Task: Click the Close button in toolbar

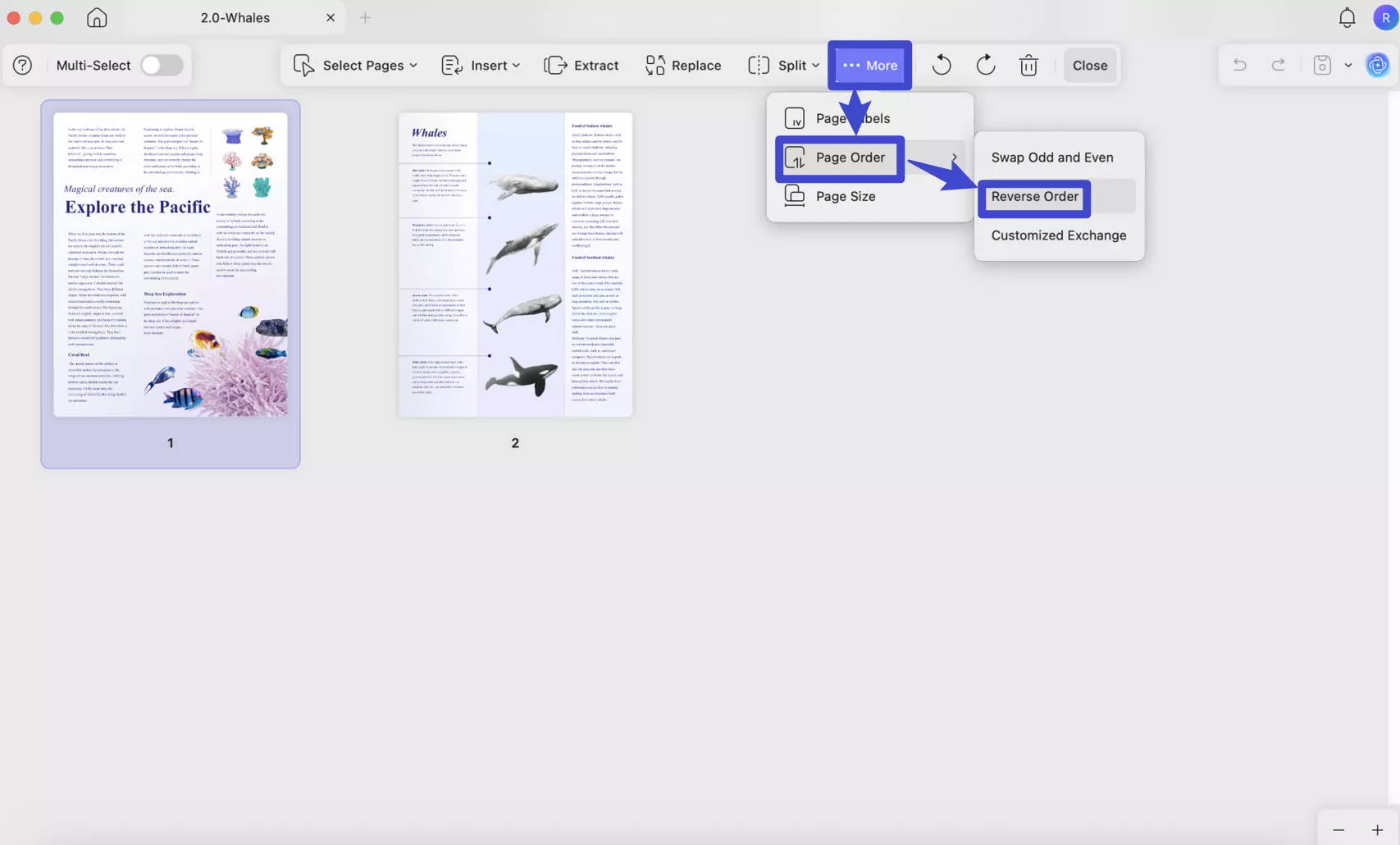Action: click(x=1090, y=65)
